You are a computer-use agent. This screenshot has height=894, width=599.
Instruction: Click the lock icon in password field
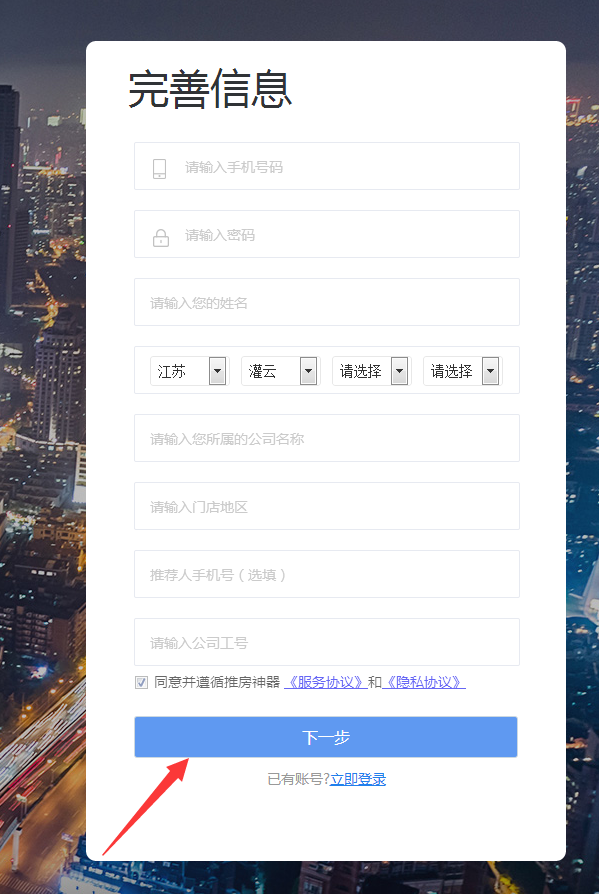click(x=161, y=237)
